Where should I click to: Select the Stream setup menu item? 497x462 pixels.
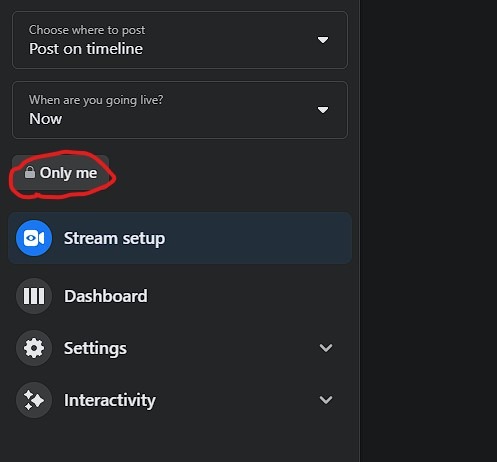tap(180, 238)
